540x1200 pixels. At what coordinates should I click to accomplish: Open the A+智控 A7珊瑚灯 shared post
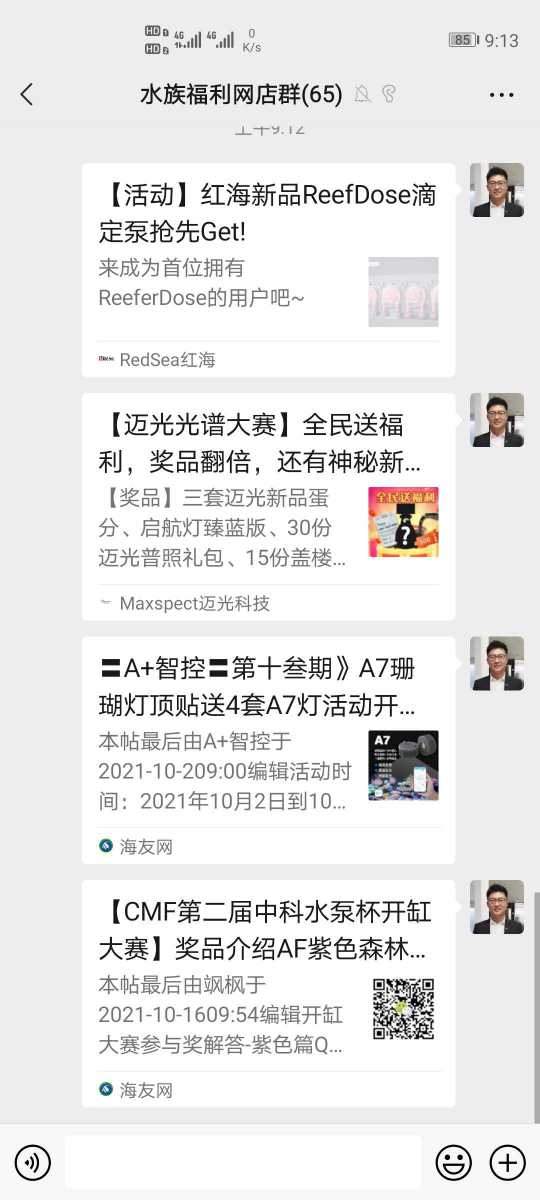coord(268,750)
